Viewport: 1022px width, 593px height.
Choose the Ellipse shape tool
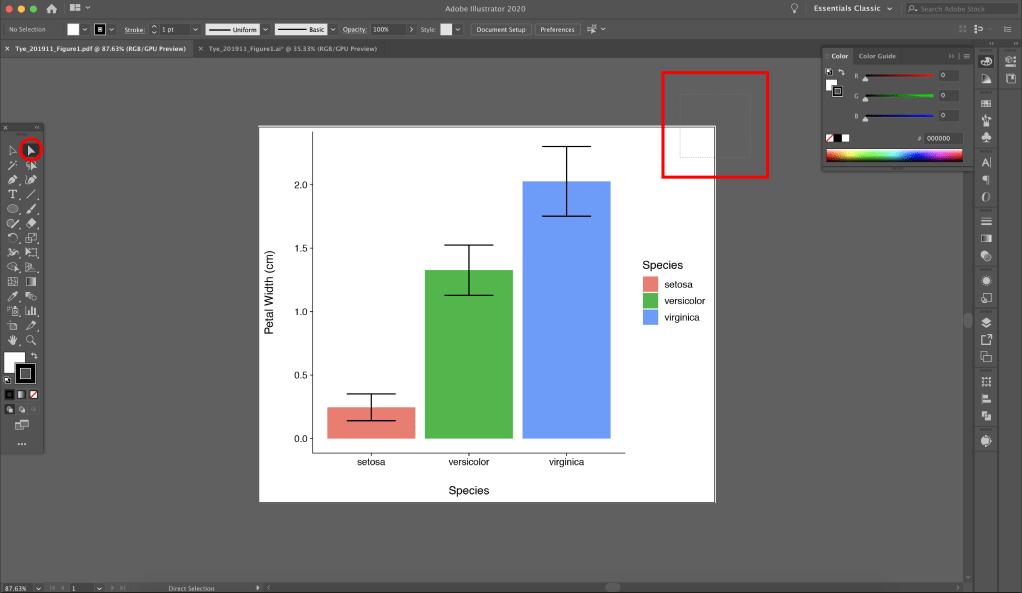(13, 209)
